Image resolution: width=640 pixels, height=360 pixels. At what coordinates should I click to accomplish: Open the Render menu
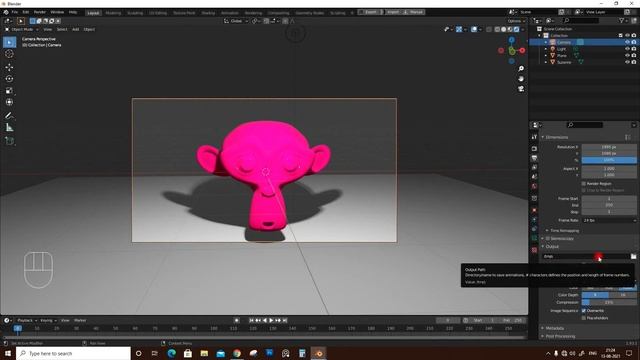40,12
